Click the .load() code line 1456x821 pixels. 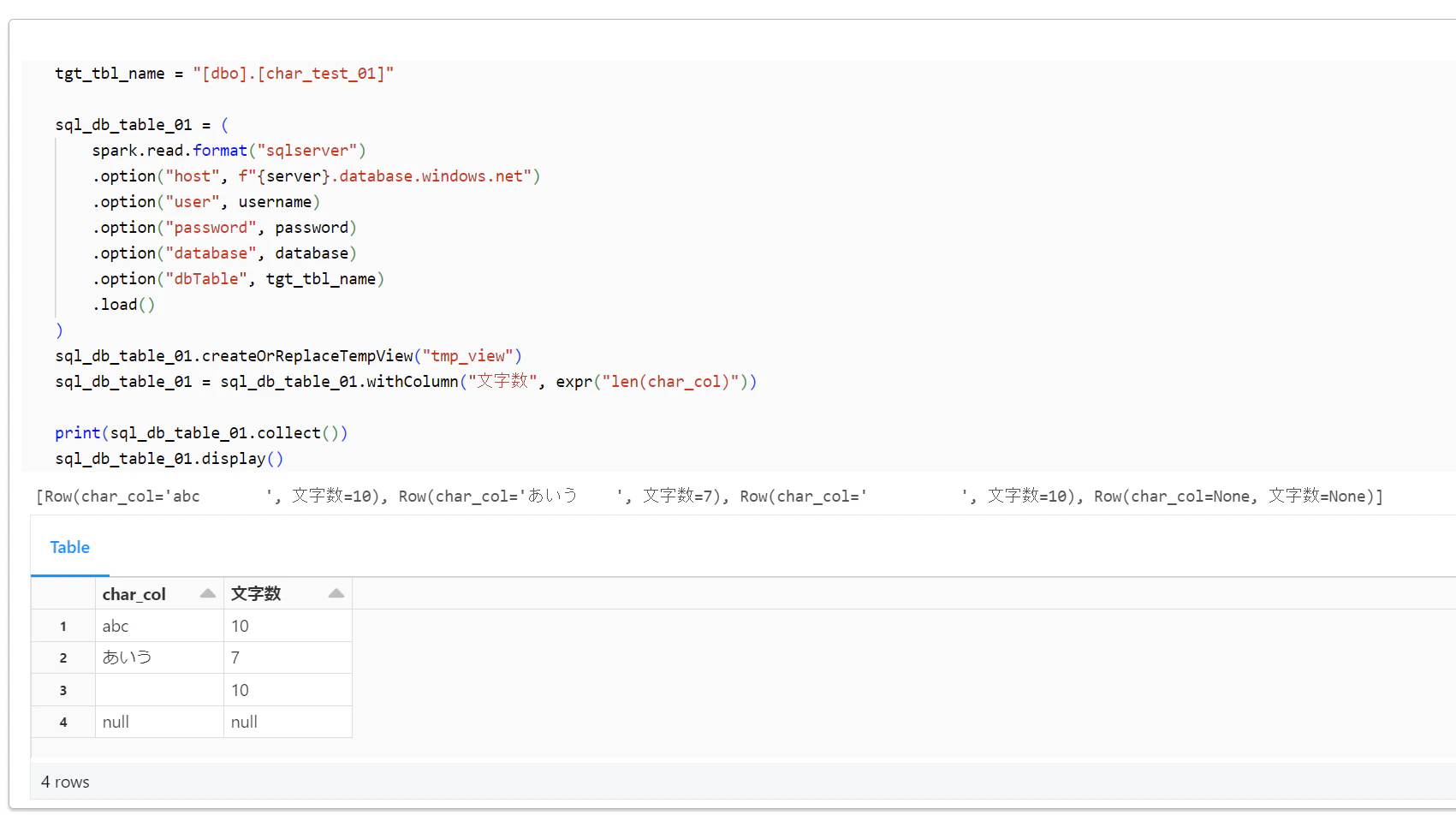(123, 305)
